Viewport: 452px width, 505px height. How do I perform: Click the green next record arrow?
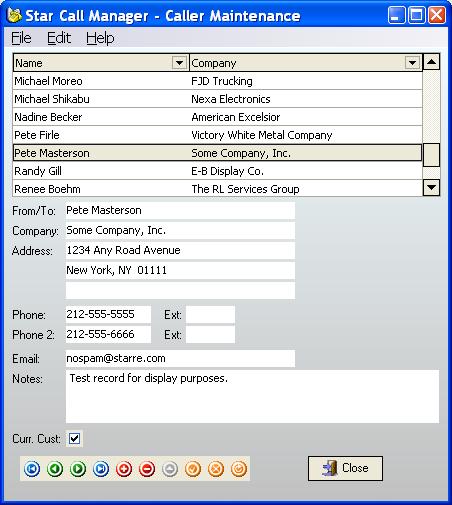click(x=78, y=469)
